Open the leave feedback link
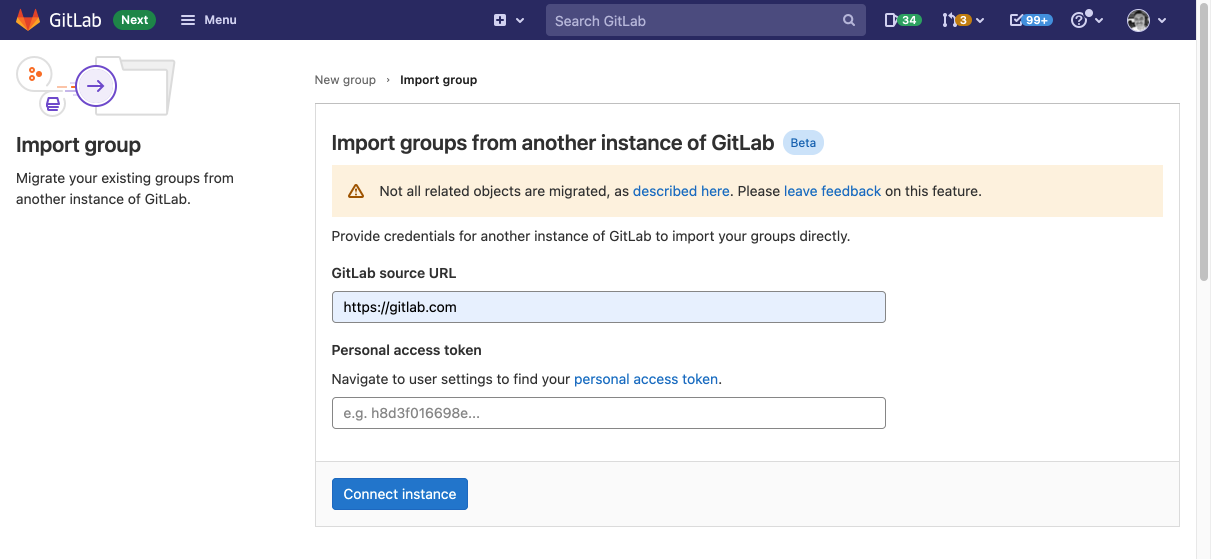1211x559 pixels. tap(832, 191)
